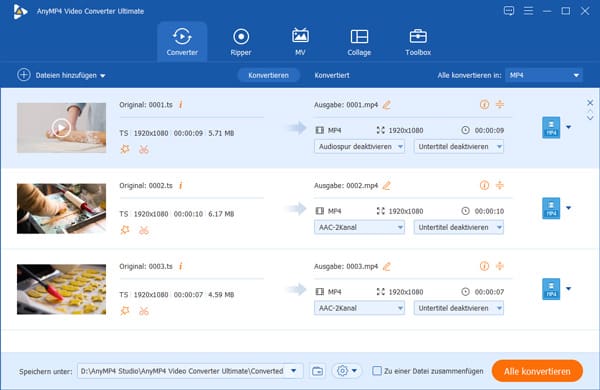Viewport: 600px width, 390px height.
Task: Show info for original 0001.ts
Action: coord(181,104)
